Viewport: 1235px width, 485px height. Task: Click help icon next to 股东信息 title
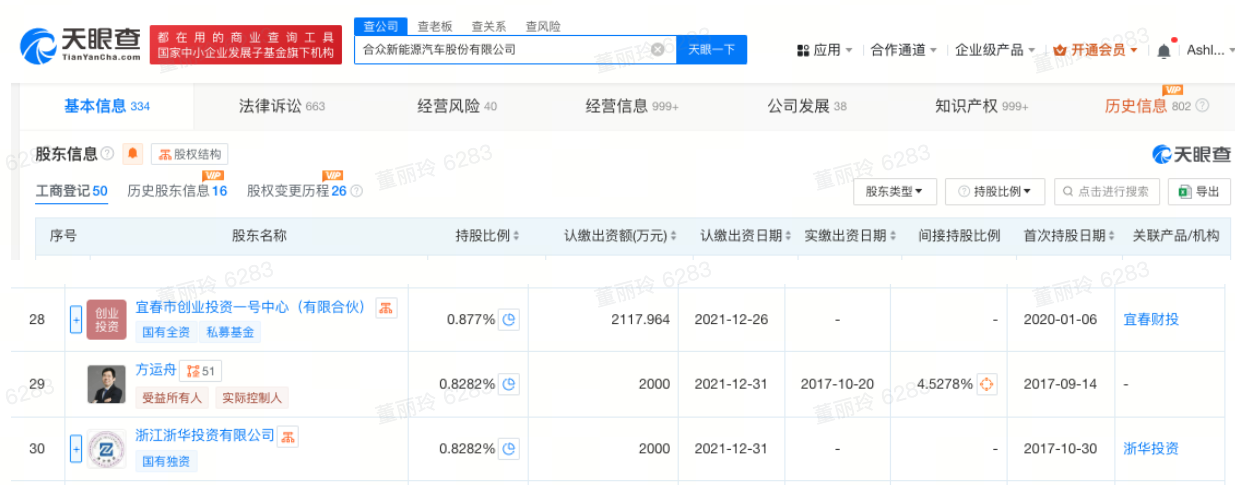coord(108,154)
